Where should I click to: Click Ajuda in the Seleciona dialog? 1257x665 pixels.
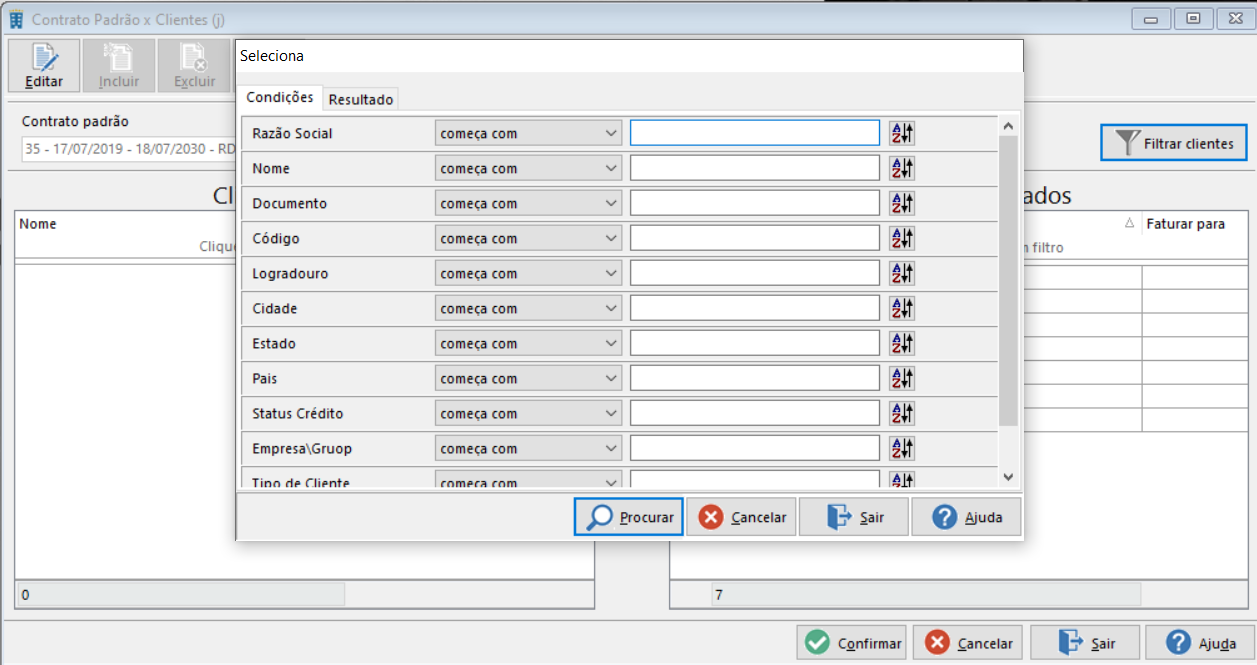pos(966,517)
